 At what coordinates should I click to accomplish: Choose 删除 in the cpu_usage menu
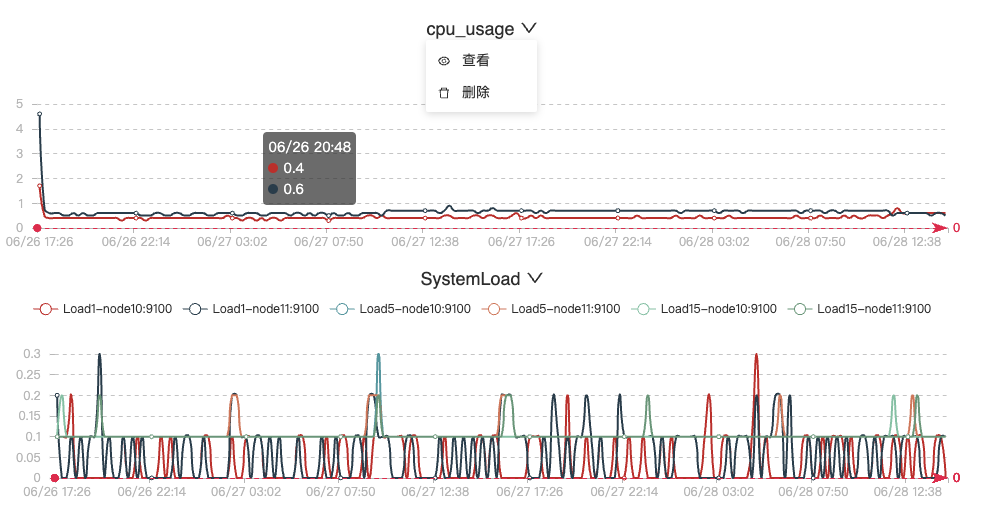click(475, 93)
